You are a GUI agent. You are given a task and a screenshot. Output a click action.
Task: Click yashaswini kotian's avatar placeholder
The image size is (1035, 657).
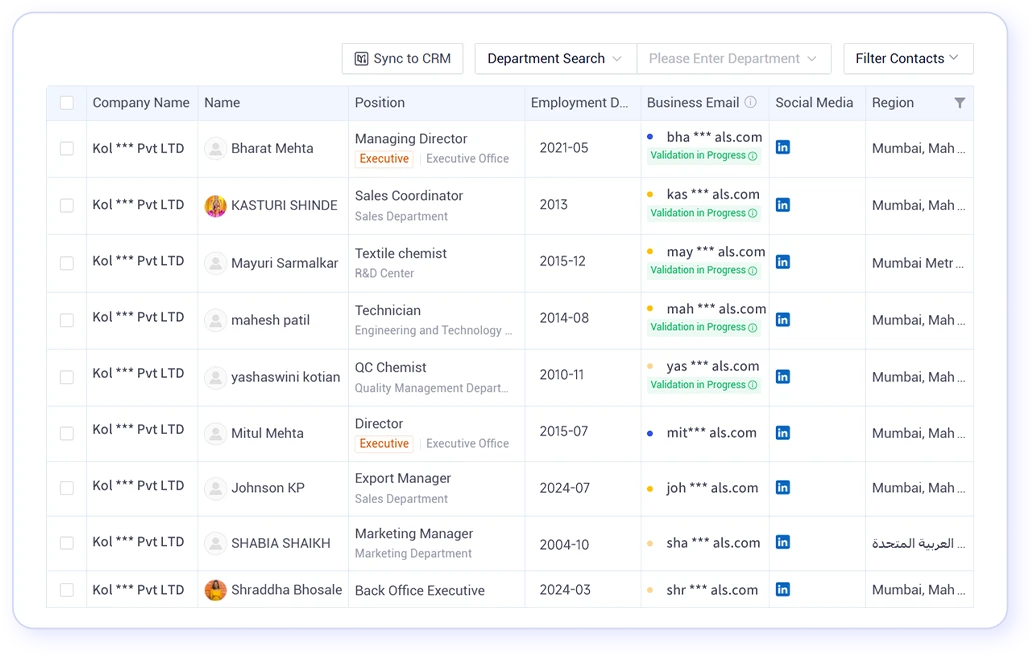(x=215, y=377)
